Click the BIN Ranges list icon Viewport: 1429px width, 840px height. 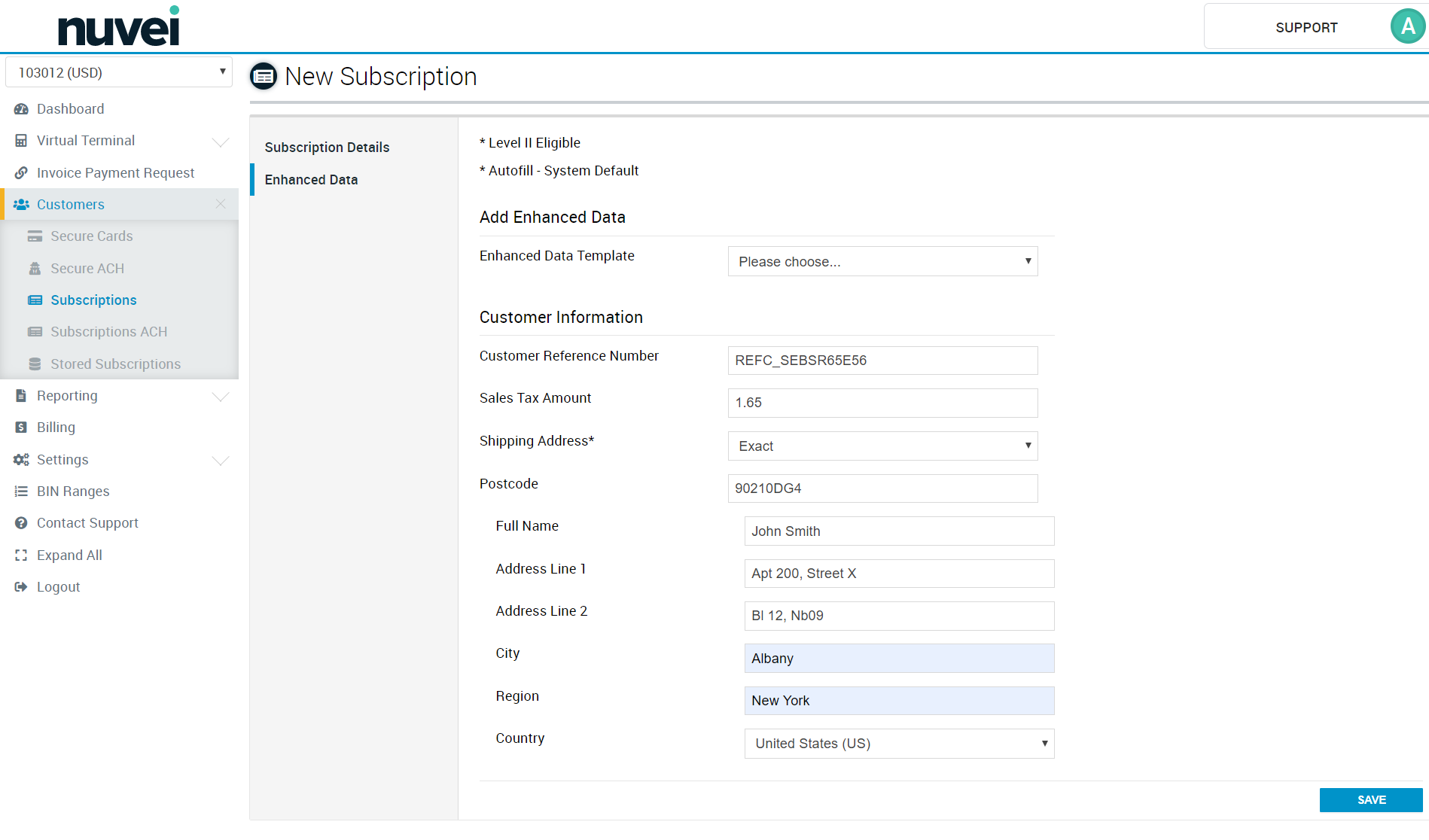pyautogui.click(x=21, y=492)
